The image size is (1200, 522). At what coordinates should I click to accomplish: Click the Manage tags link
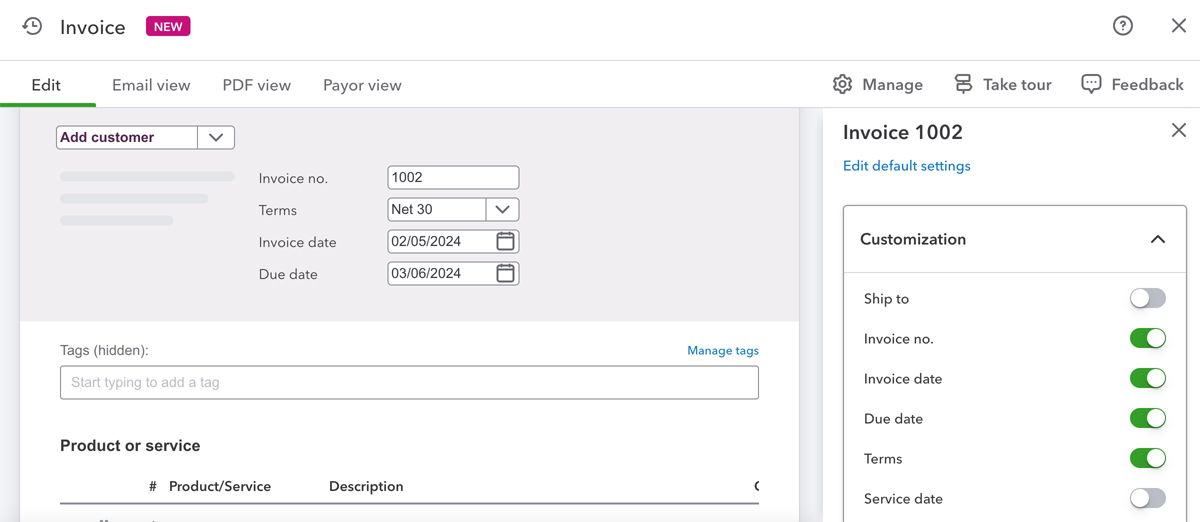(x=722, y=351)
